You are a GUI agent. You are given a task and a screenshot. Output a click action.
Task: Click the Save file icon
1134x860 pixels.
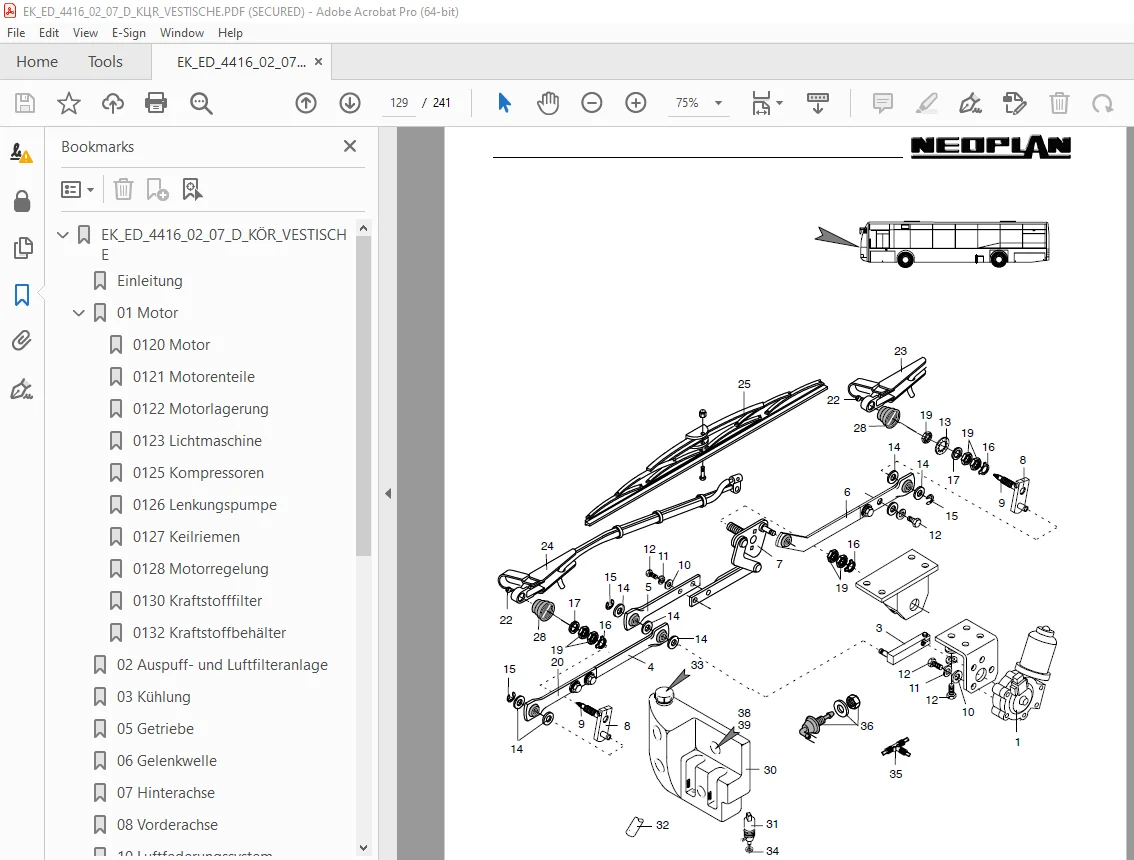coord(25,103)
